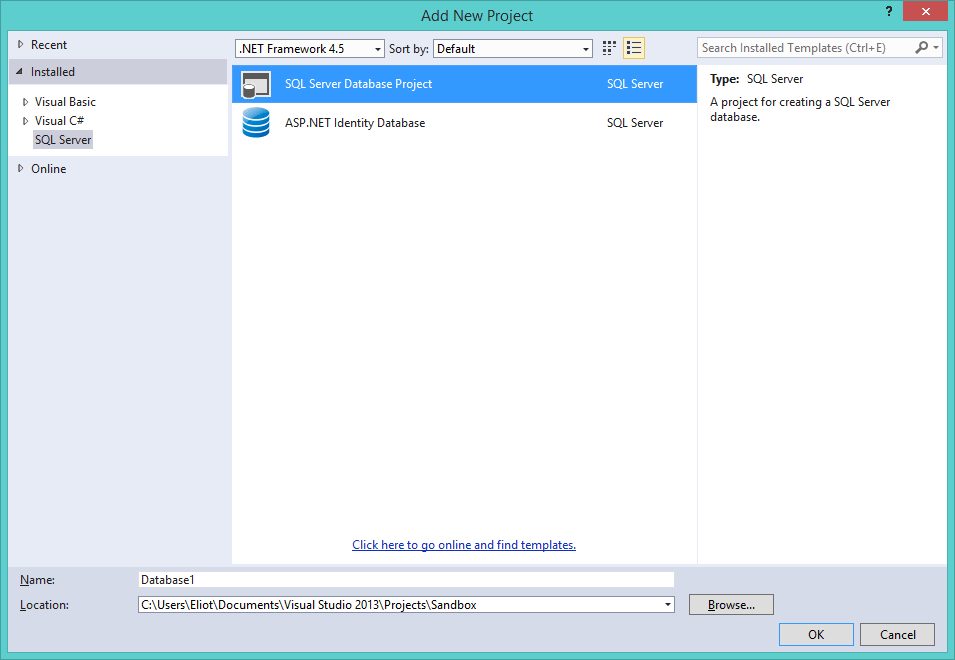Open the Location path dropdown arrow

pyautogui.click(x=668, y=605)
